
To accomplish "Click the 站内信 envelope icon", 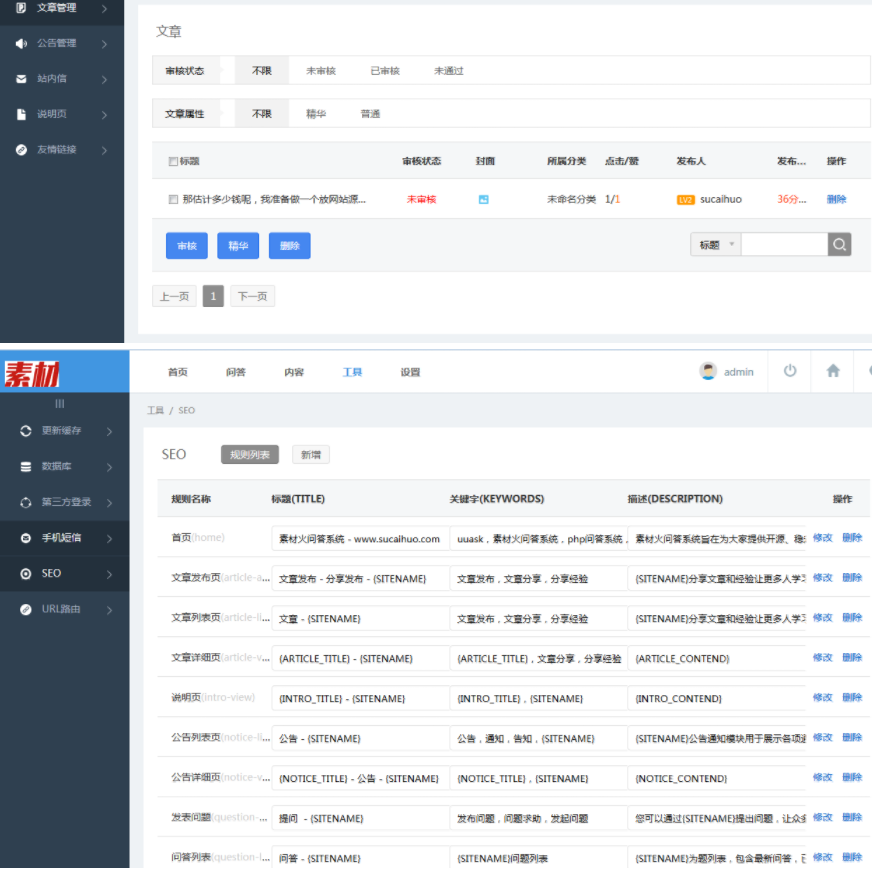I will 21,79.
